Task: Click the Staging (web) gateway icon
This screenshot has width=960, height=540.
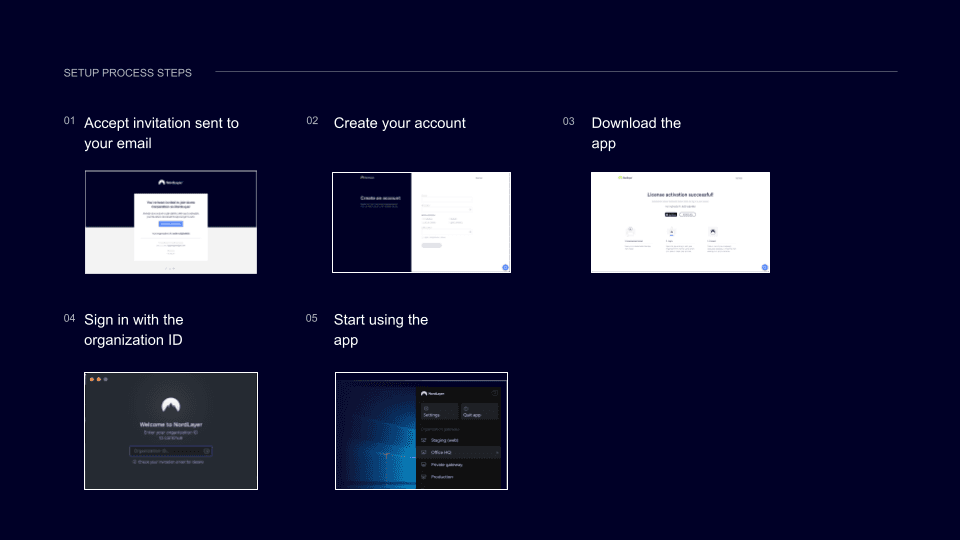Action: [424, 440]
